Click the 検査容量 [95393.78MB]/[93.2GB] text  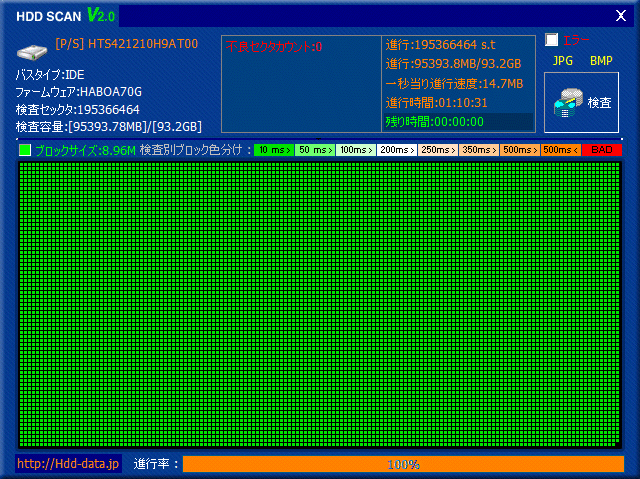pyautogui.click(x=109, y=127)
